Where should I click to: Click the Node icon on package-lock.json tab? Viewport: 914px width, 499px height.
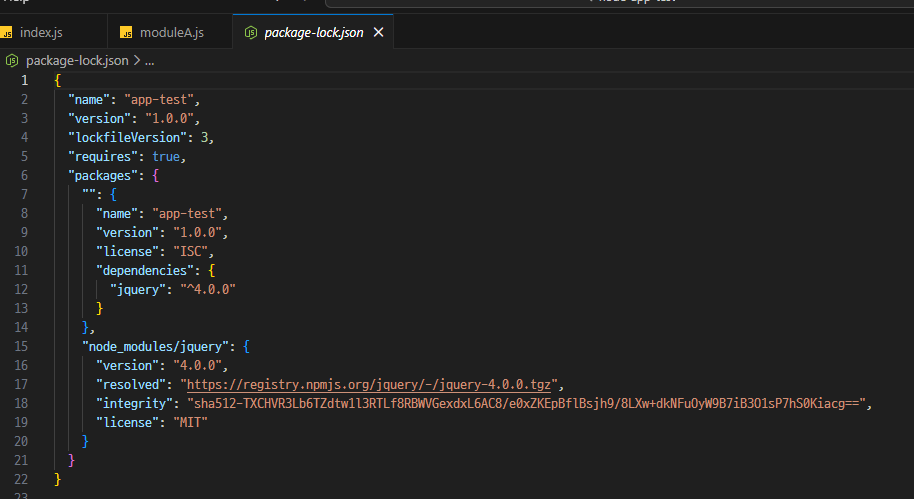(x=251, y=33)
